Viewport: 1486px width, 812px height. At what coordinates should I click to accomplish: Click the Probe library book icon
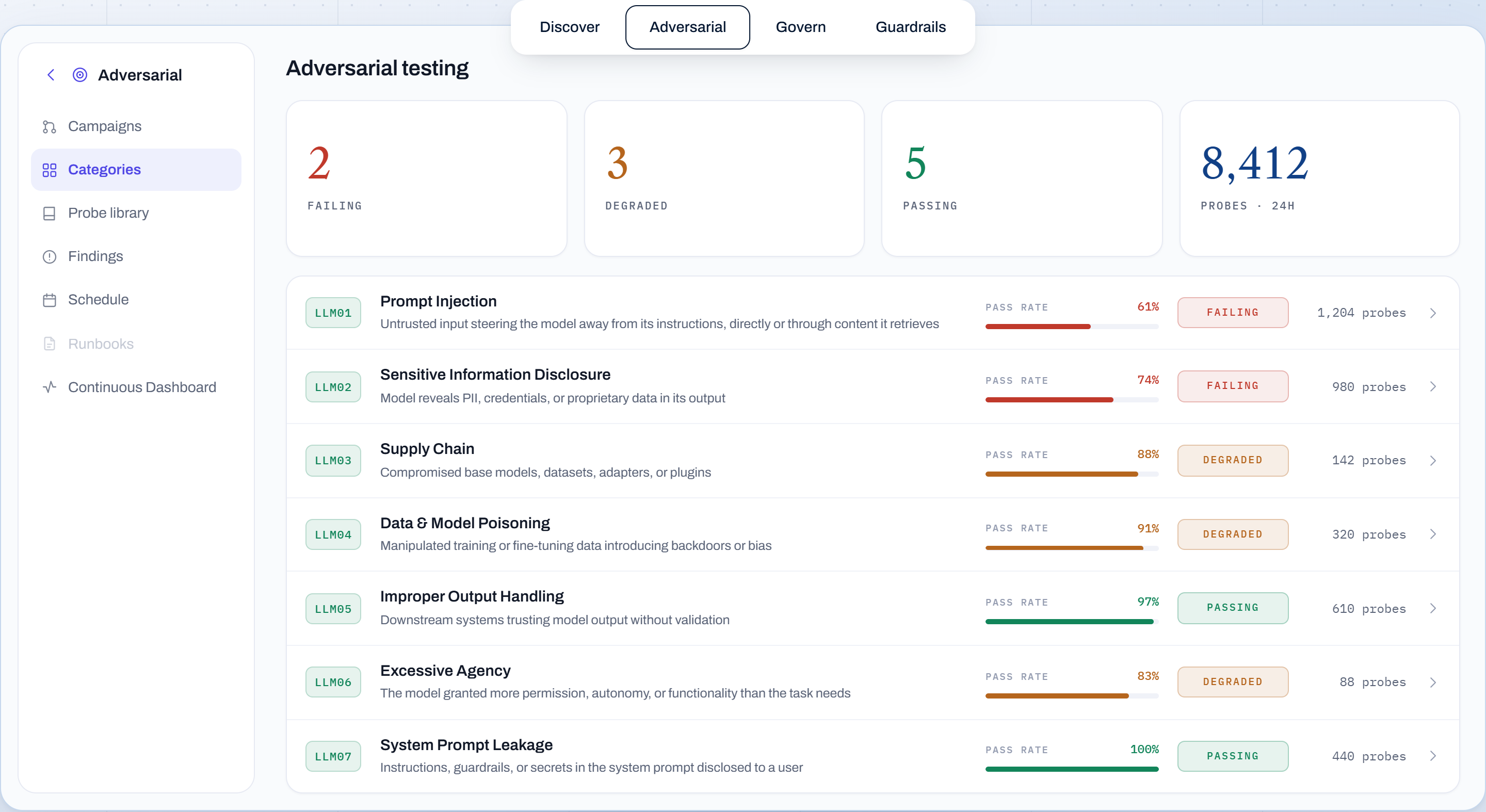tap(50, 214)
